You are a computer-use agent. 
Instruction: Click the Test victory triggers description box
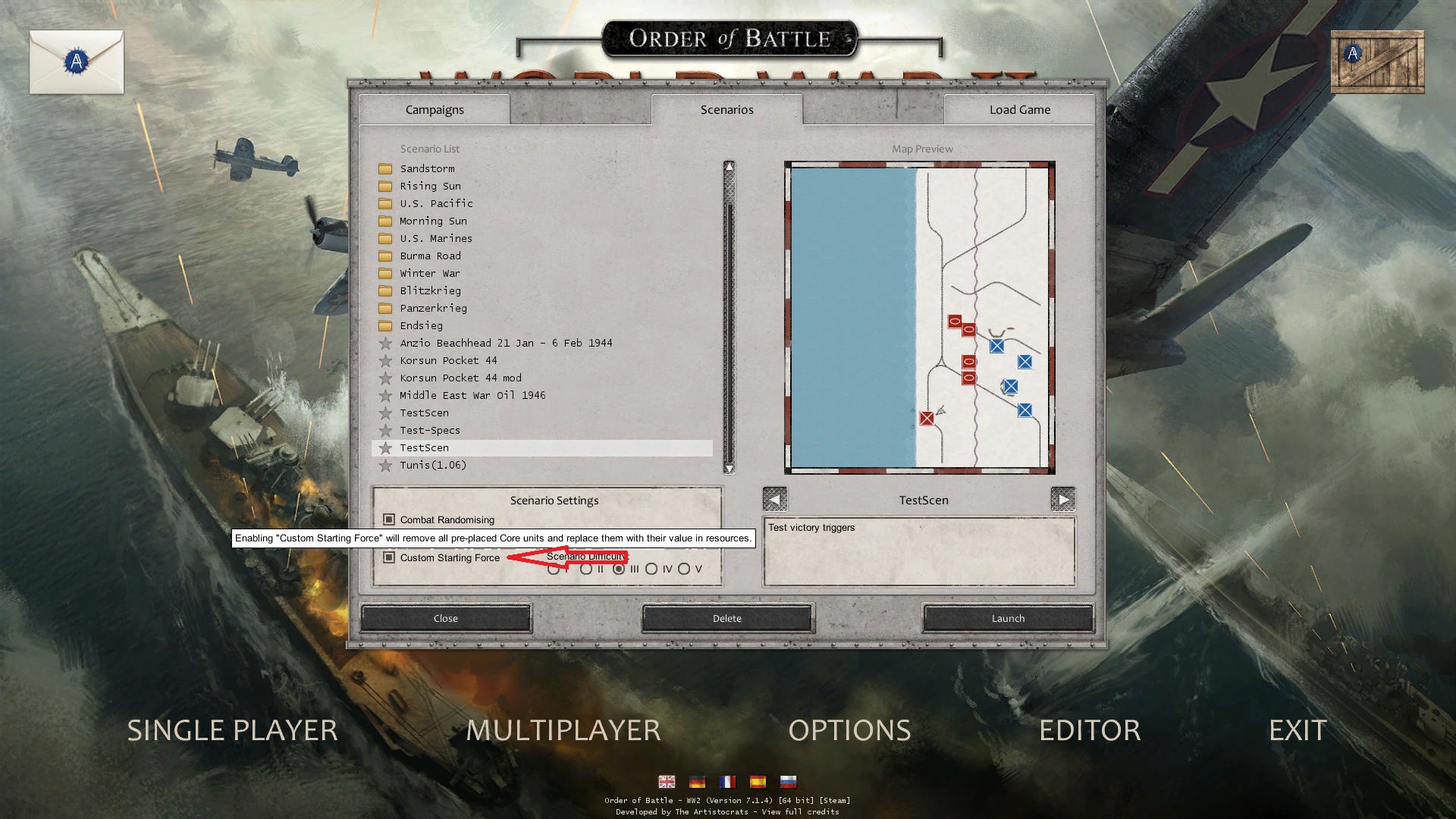(919, 552)
